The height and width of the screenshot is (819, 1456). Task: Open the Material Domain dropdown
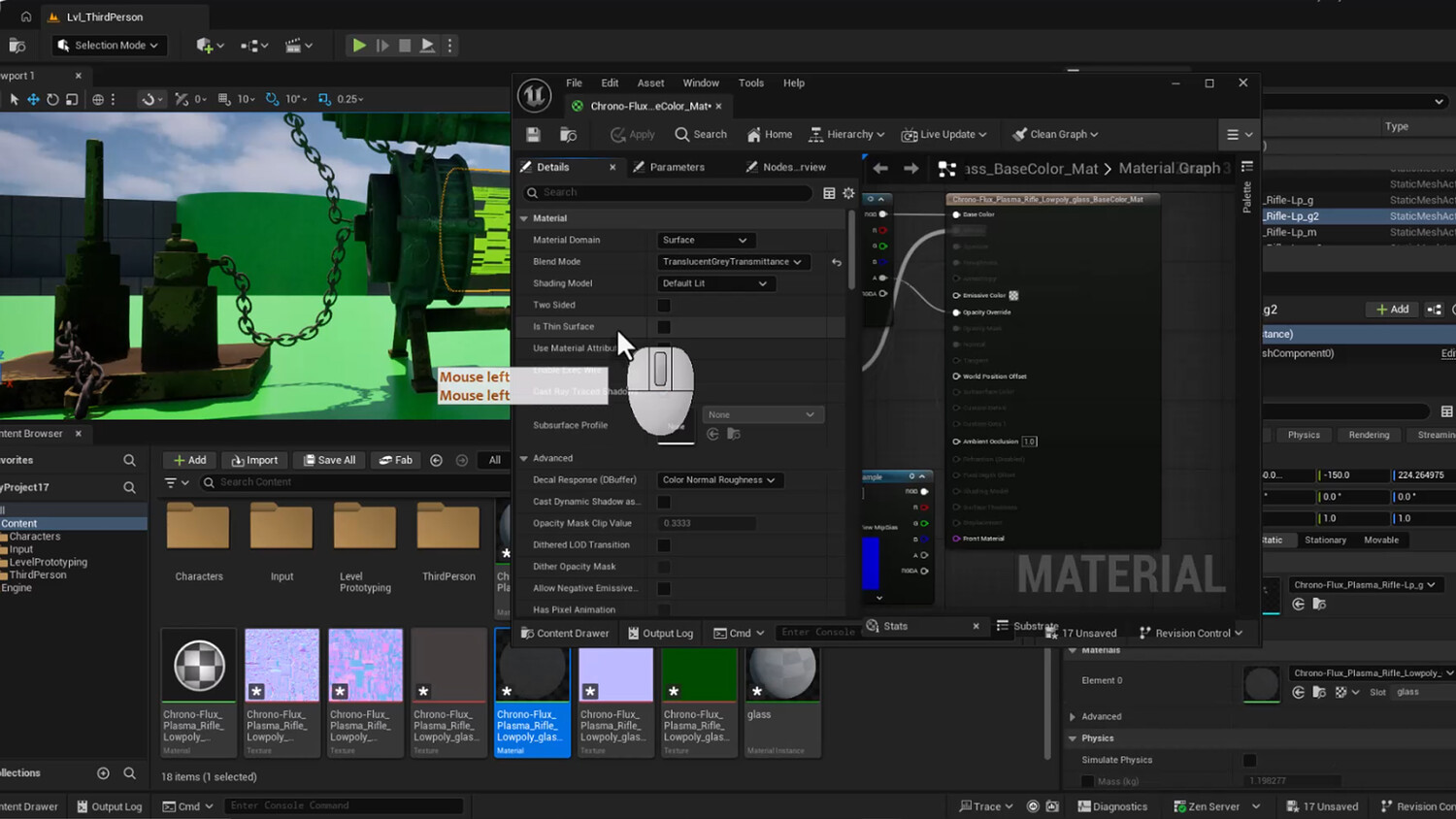click(x=705, y=241)
